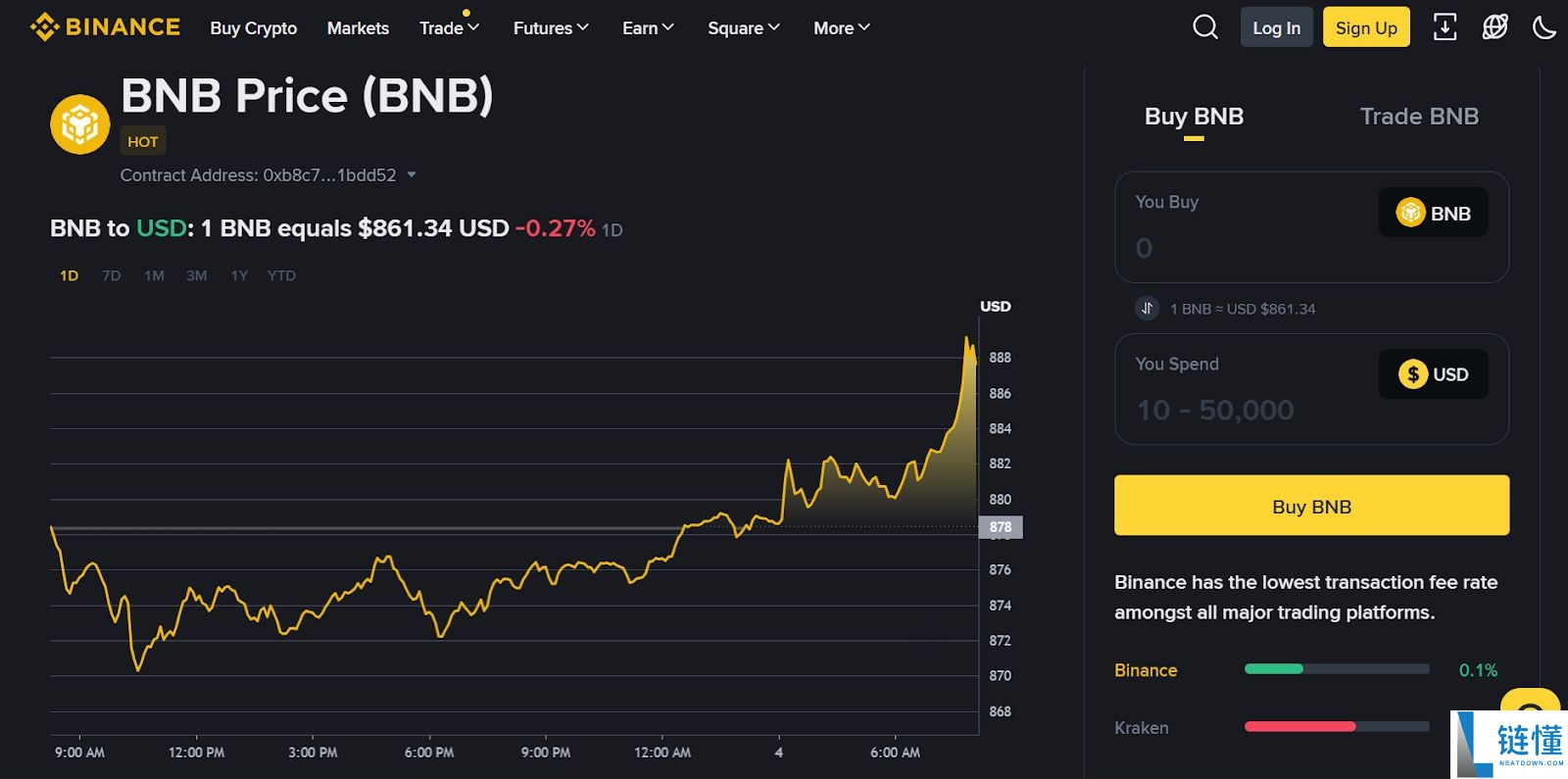Click the yellow Buy BNB button

point(1311,506)
